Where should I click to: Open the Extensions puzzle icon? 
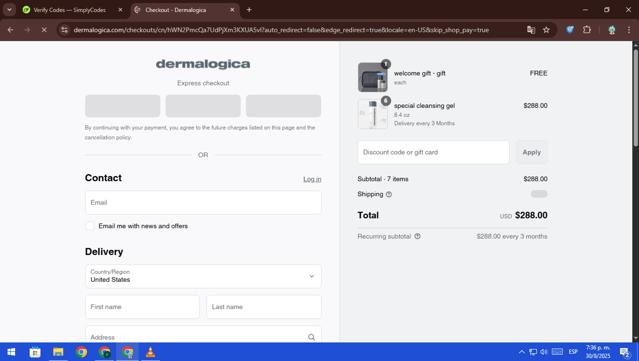pyautogui.click(x=586, y=29)
